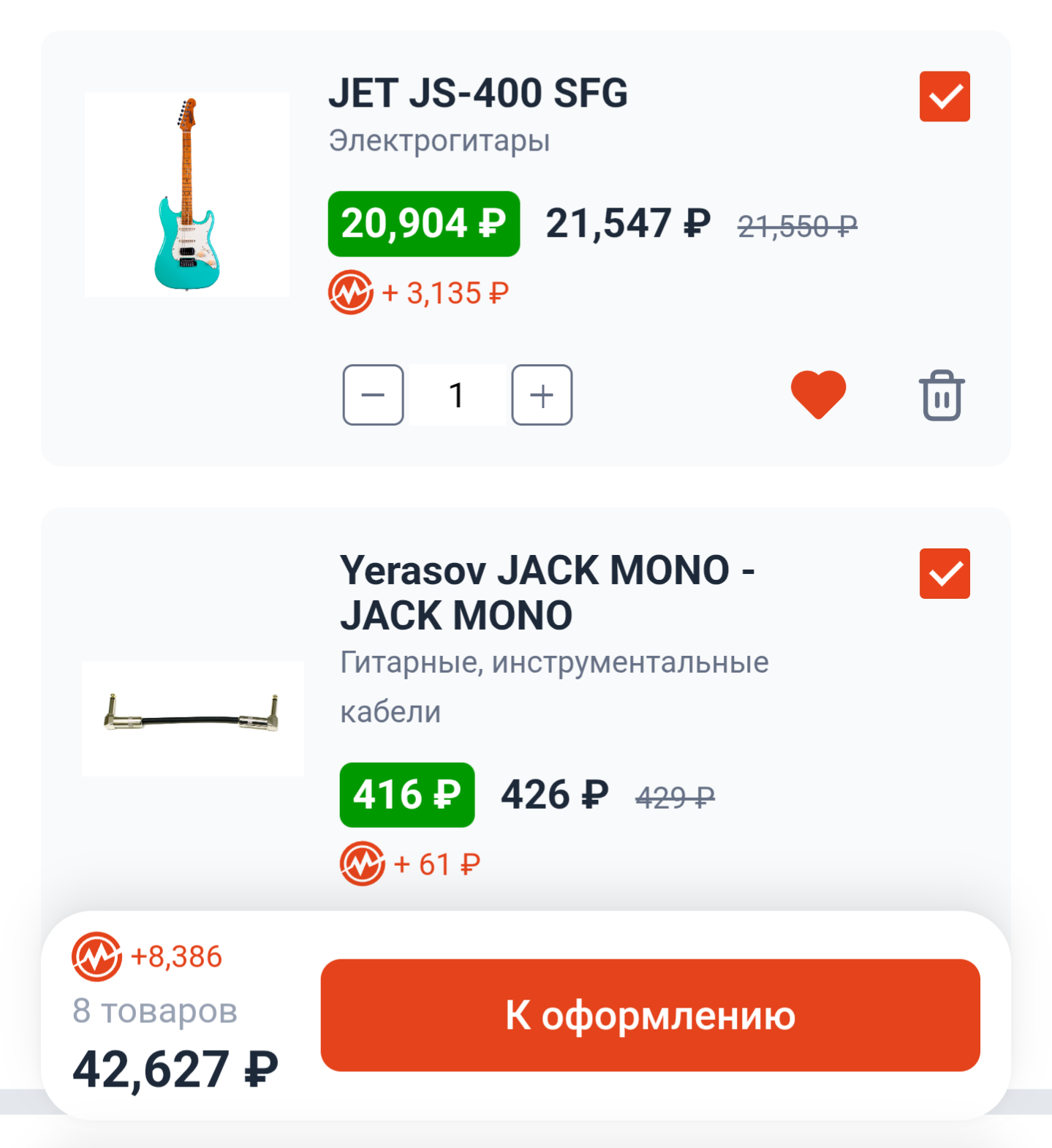Open the Yerasov JACK MONO product title
Screen dimensions: 1052x1148
click(x=547, y=592)
